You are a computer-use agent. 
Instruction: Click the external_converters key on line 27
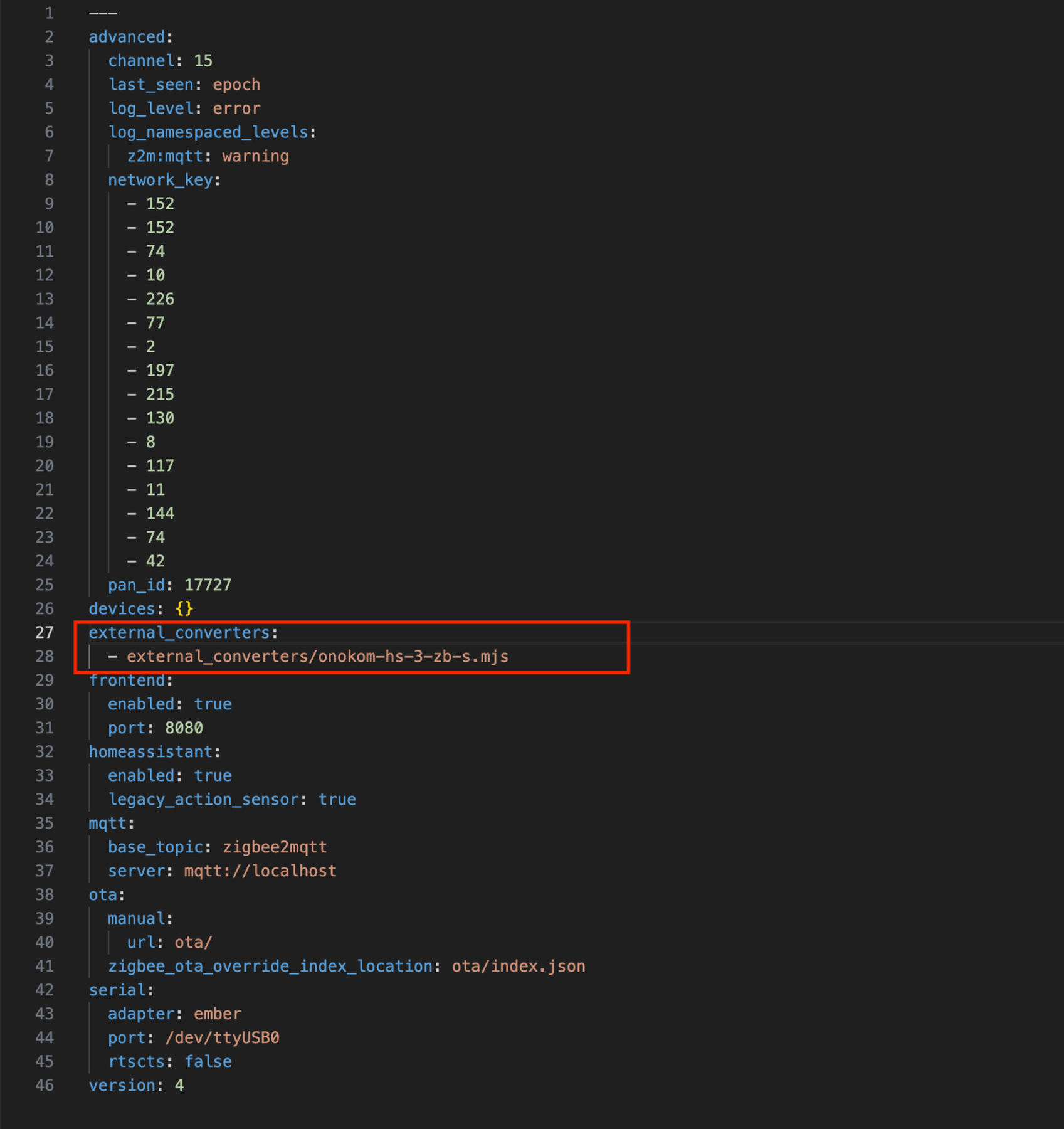click(179, 632)
